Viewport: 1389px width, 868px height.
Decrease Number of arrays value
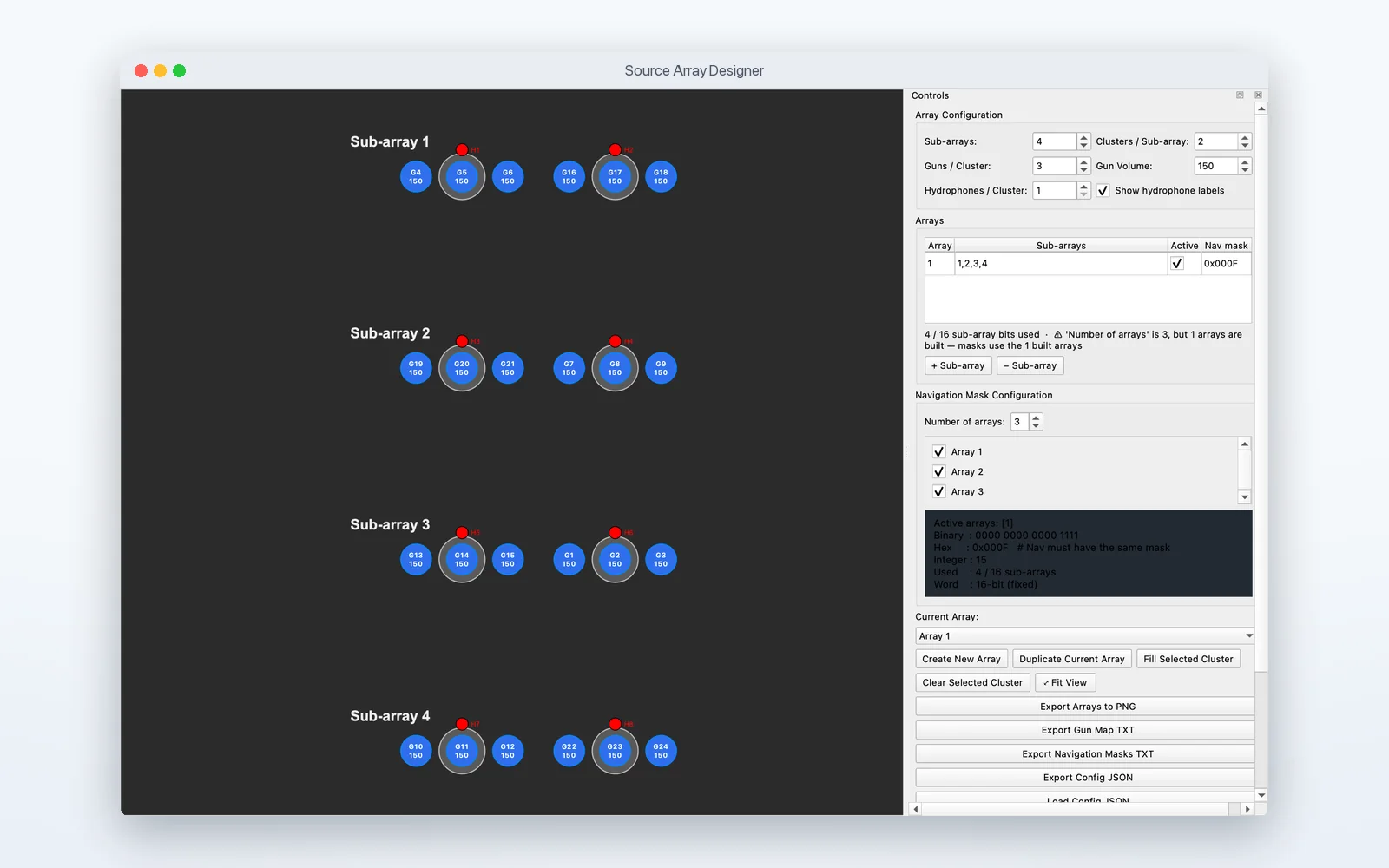(x=1036, y=426)
